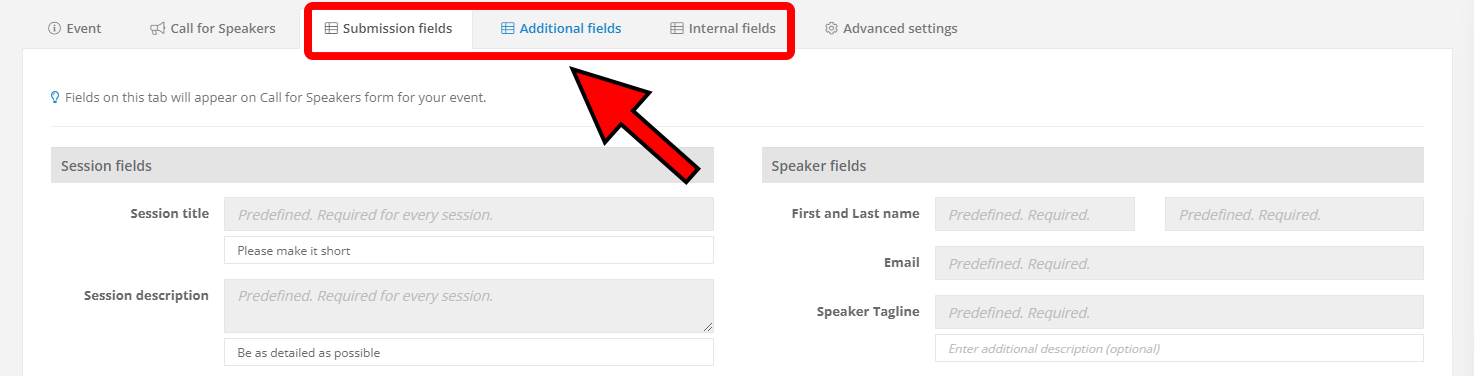Image resolution: width=1474 pixels, height=376 pixels.
Task: Open the Event tab
Action: (x=75, y=29)
